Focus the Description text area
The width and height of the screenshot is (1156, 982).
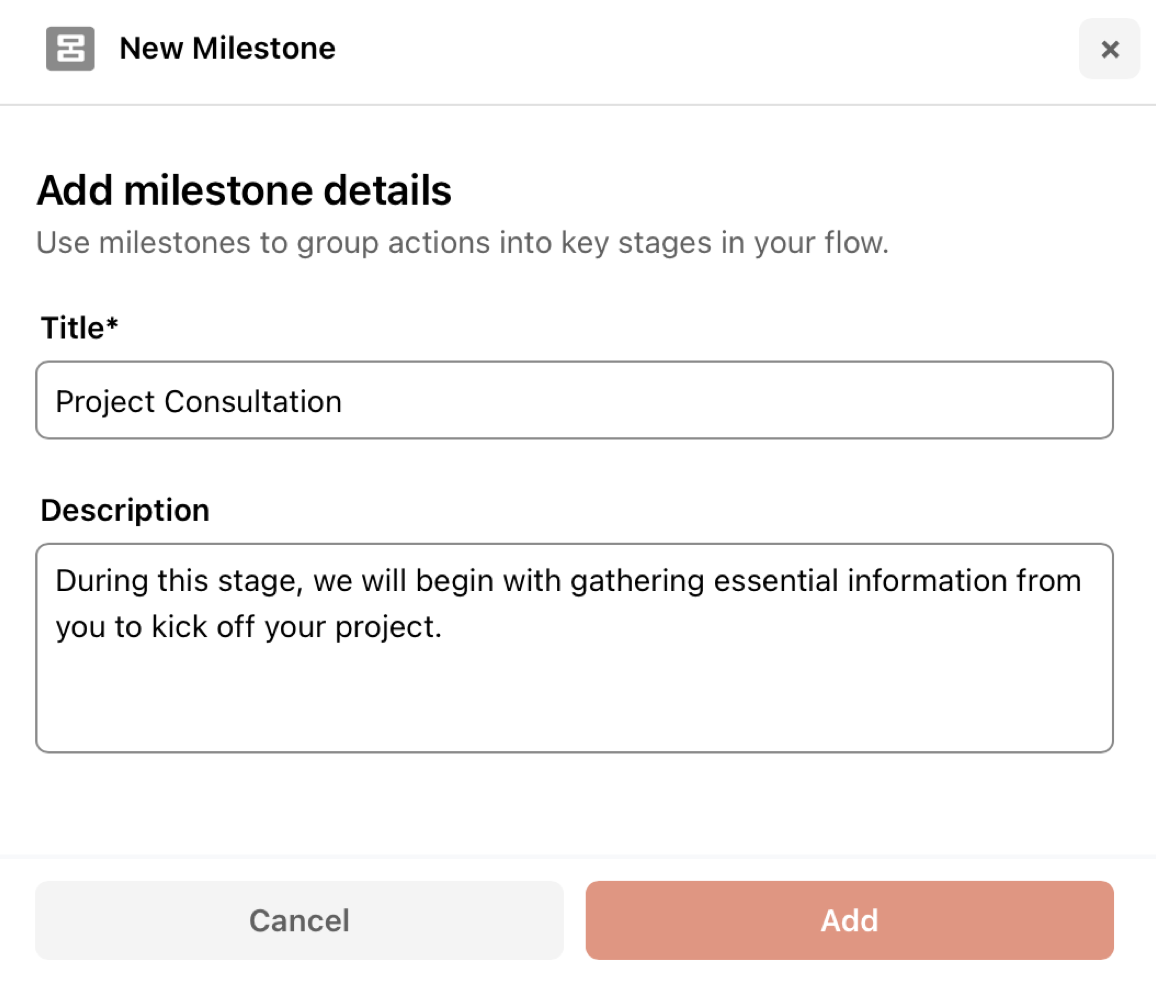click(574, 648)
